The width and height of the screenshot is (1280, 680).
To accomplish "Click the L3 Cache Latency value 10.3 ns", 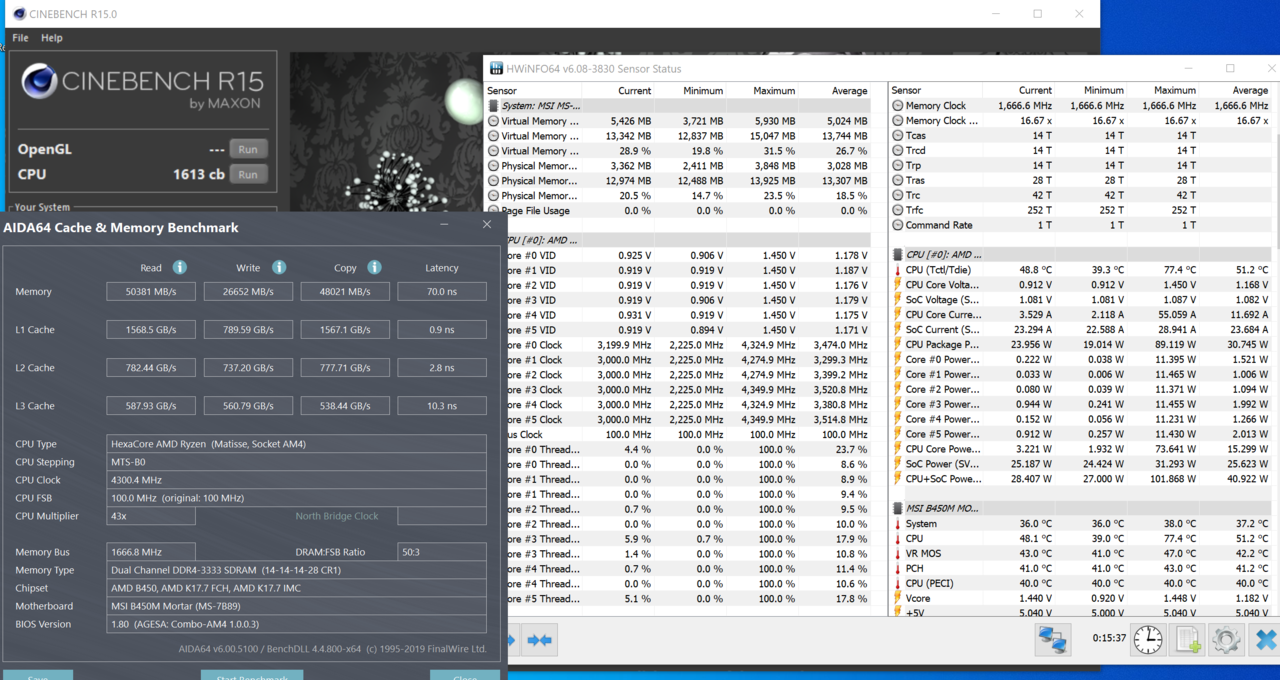I will [442, 406].
